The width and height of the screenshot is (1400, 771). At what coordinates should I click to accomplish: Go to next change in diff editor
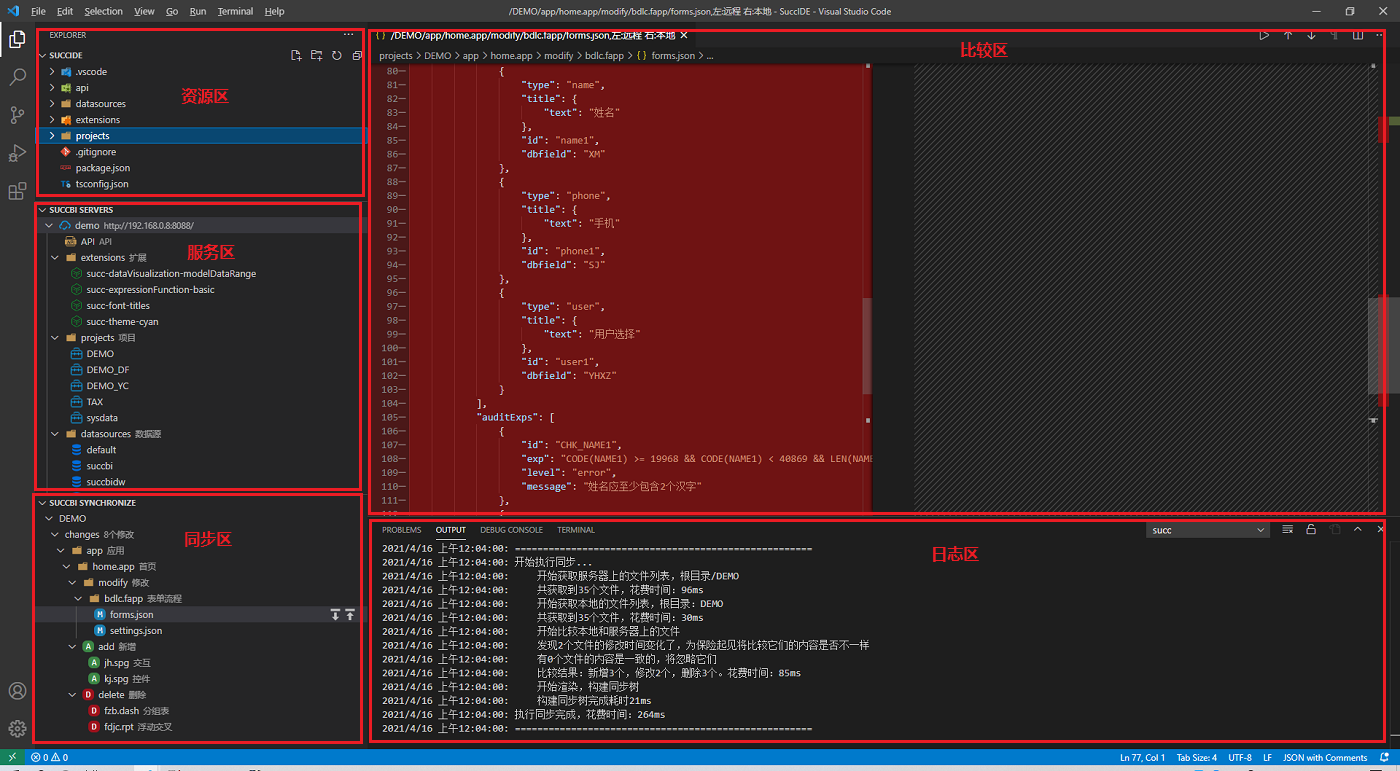click(1311, 36)
